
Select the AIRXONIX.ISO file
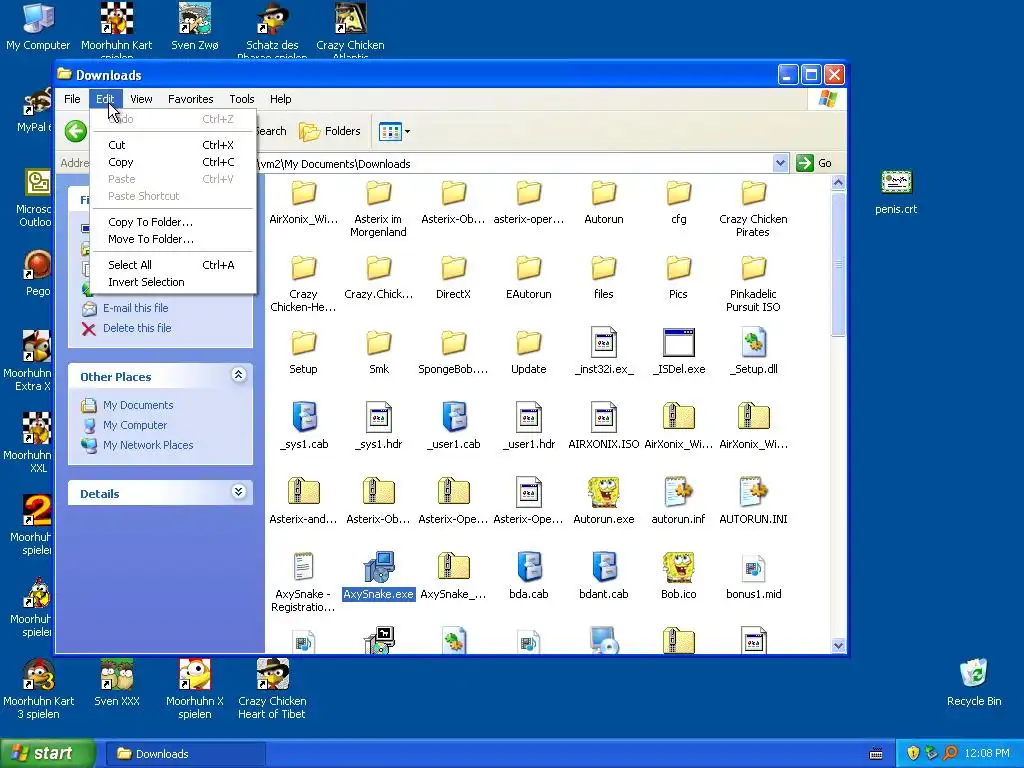pyautogui.click(x=603, y=427)
